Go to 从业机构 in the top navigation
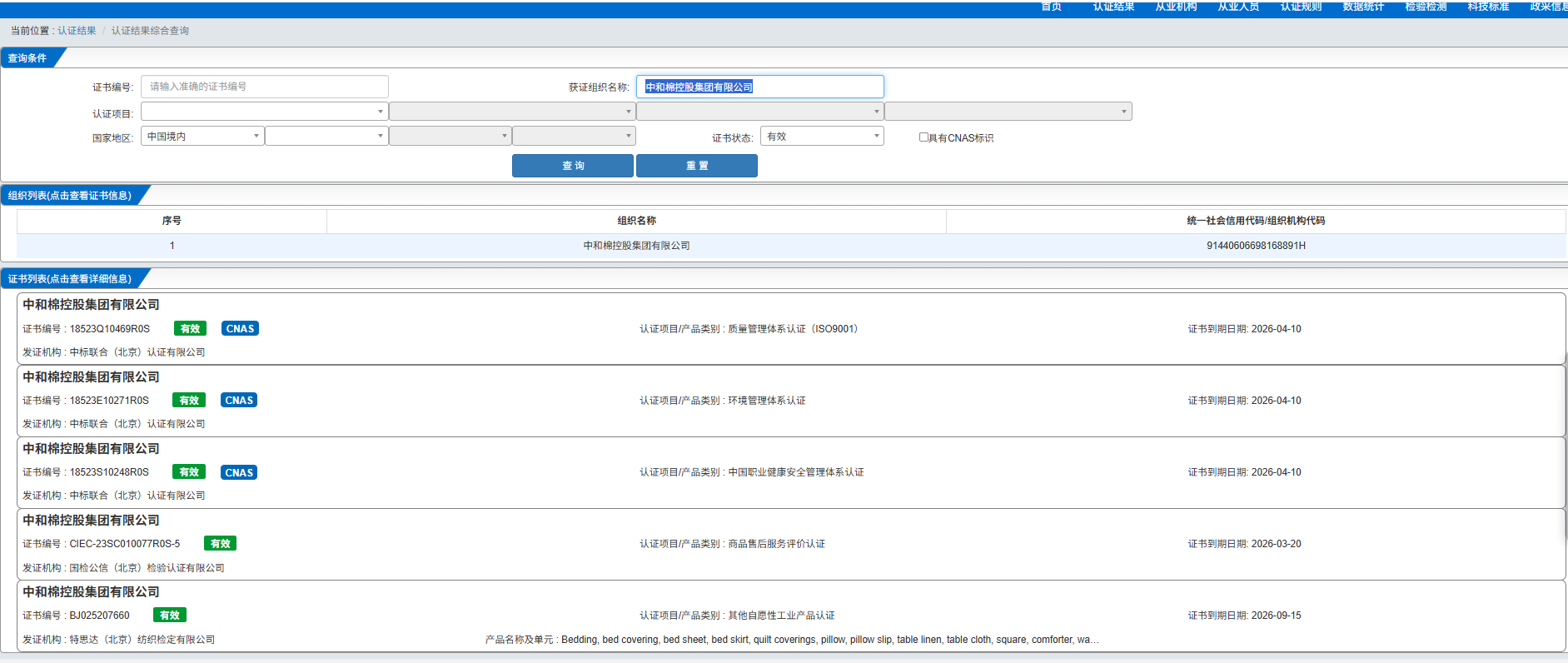The height and width of the screenshot is (663, 1568). tap(1176, 7)
